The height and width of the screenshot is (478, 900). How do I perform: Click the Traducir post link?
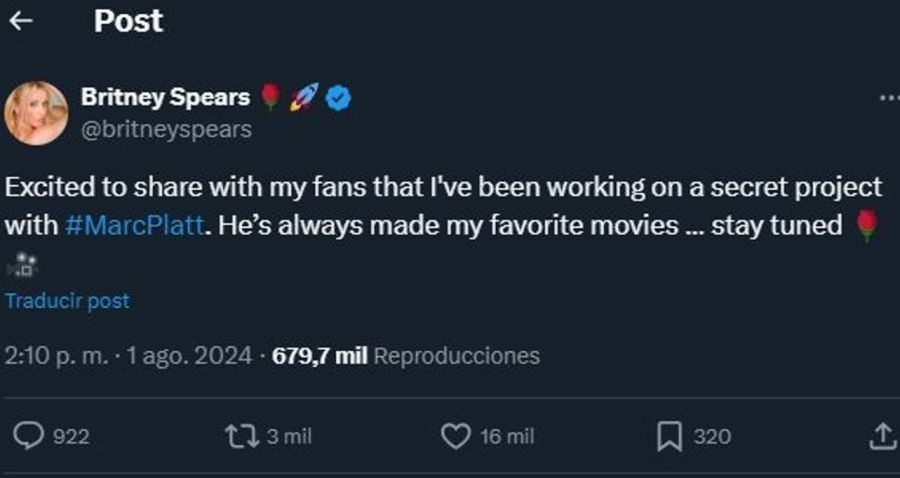67,300
